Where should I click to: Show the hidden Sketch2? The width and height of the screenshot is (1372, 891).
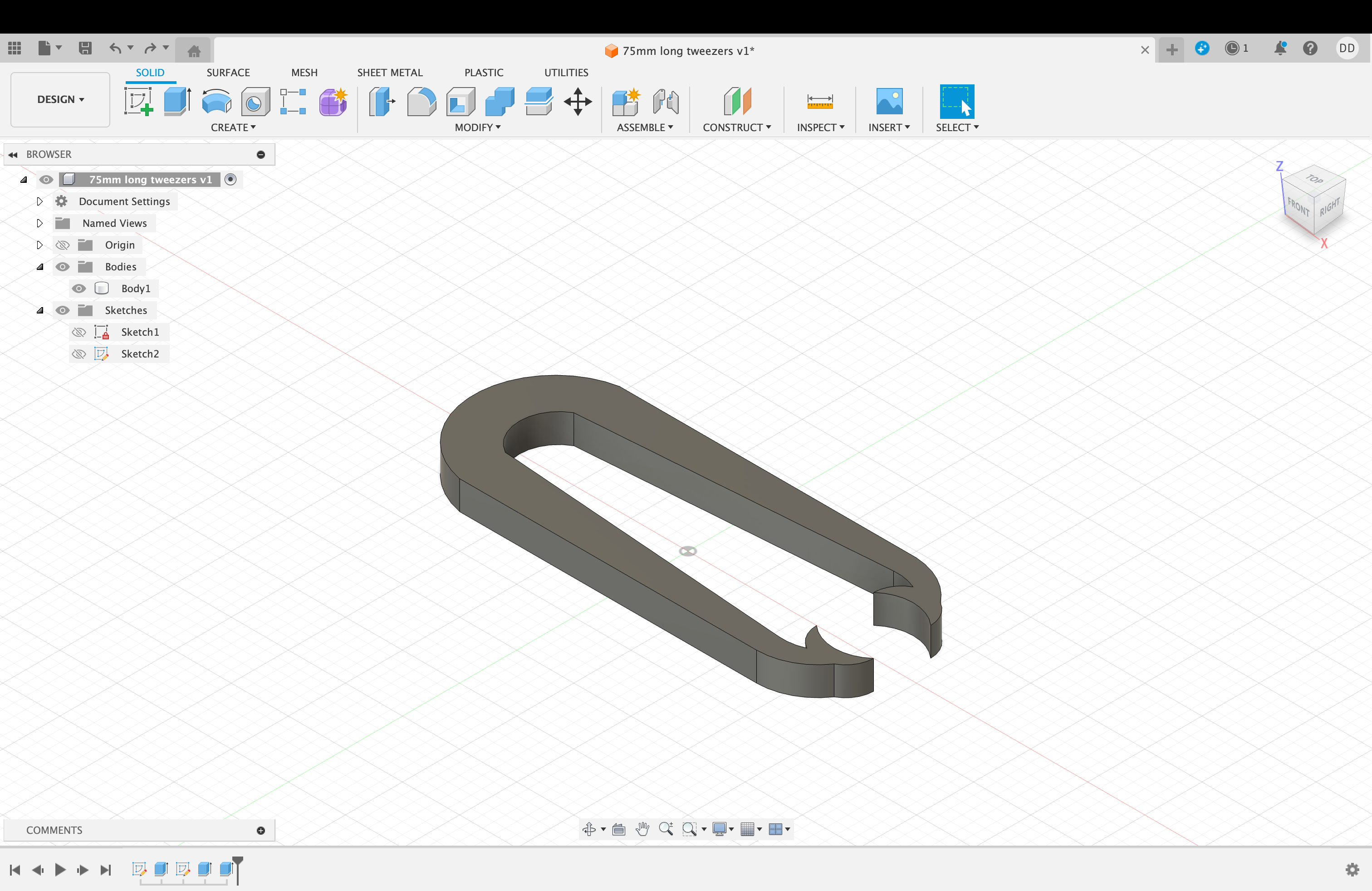pyautogui.click(x=79, y=354)
